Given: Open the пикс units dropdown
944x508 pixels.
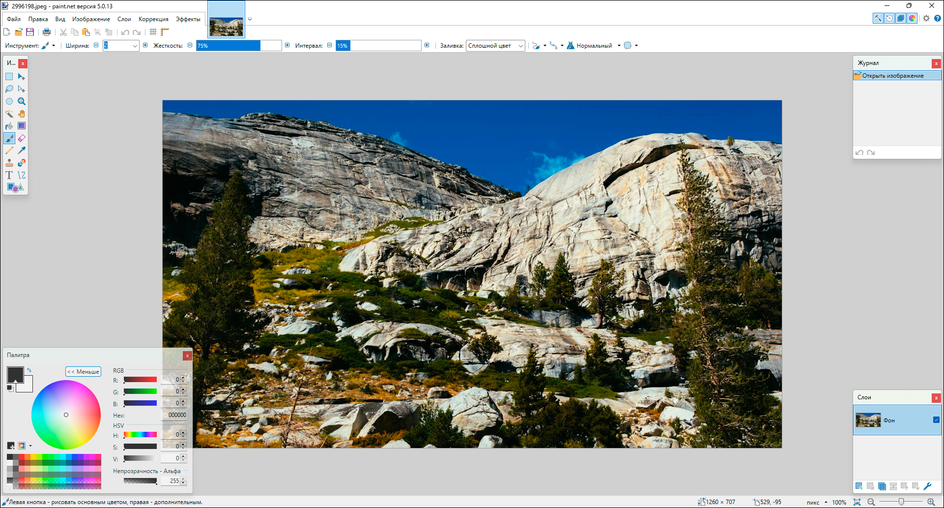Looking at the screenshot, I should pyautogui.click(x=816, y=501).
